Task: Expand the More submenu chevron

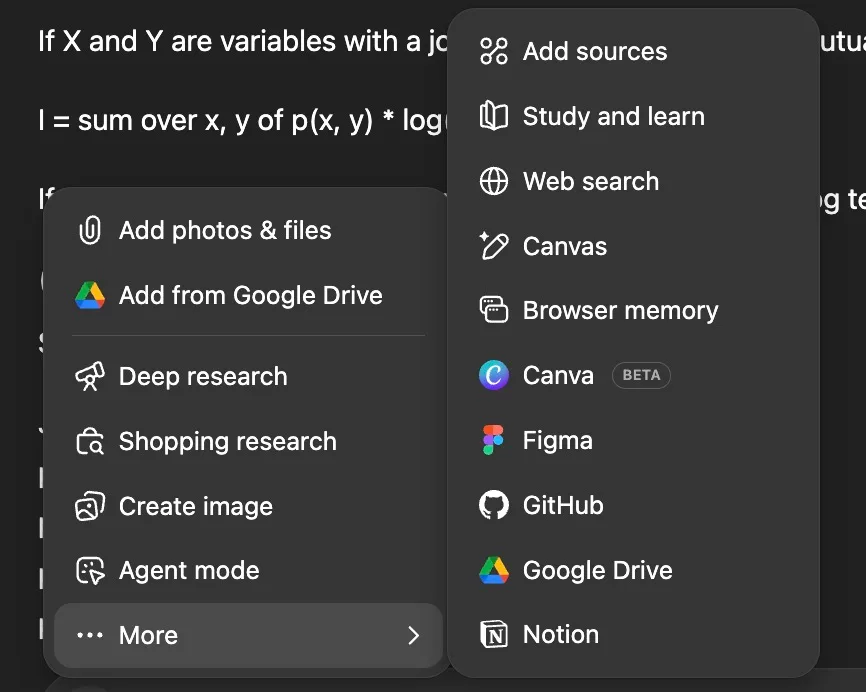Action: pyautogui.click(x=413, y=635)
